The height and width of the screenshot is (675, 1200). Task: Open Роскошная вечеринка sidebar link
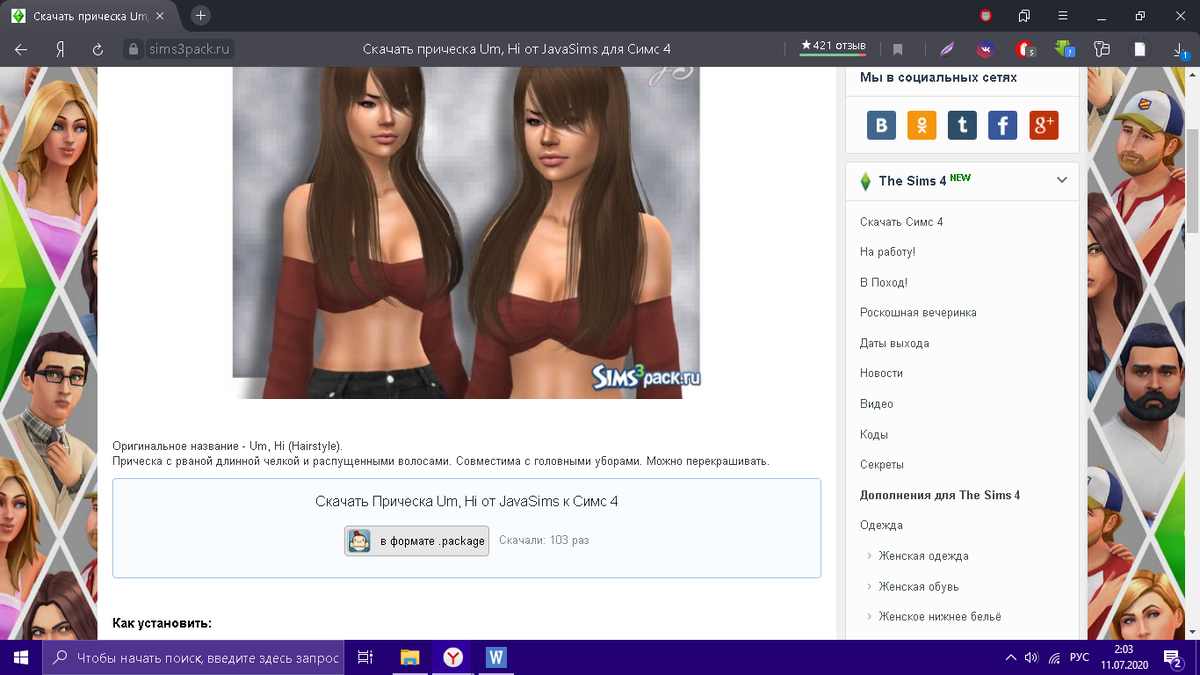point(918,313)
